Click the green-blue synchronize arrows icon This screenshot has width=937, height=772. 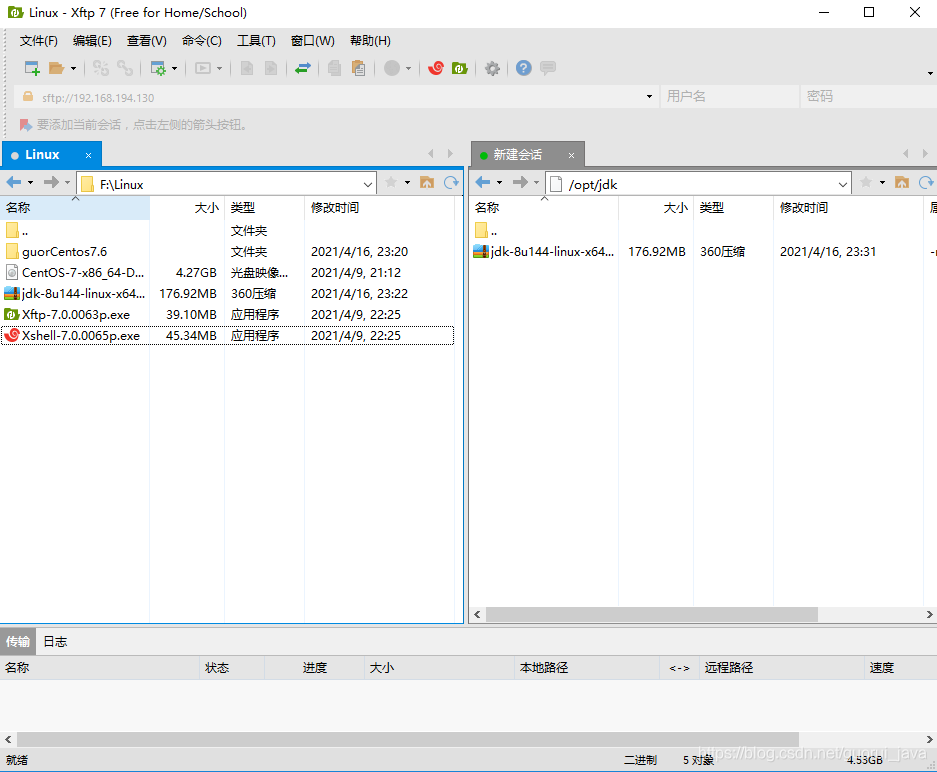303,68
